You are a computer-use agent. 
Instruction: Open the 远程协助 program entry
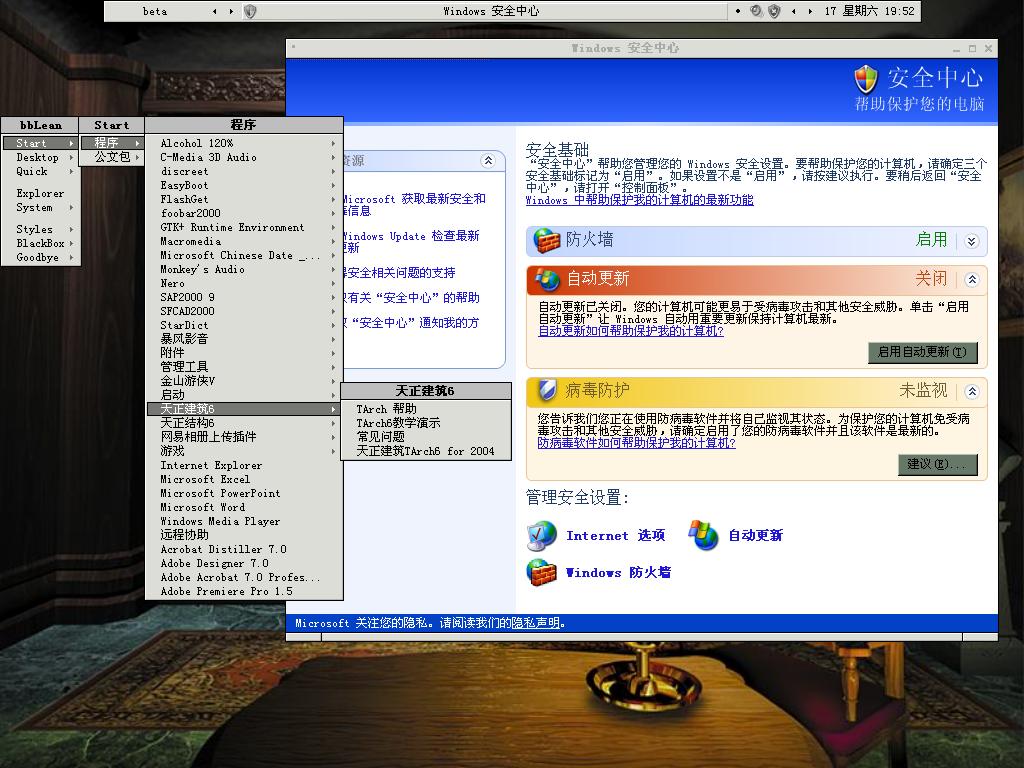(245, 536)
